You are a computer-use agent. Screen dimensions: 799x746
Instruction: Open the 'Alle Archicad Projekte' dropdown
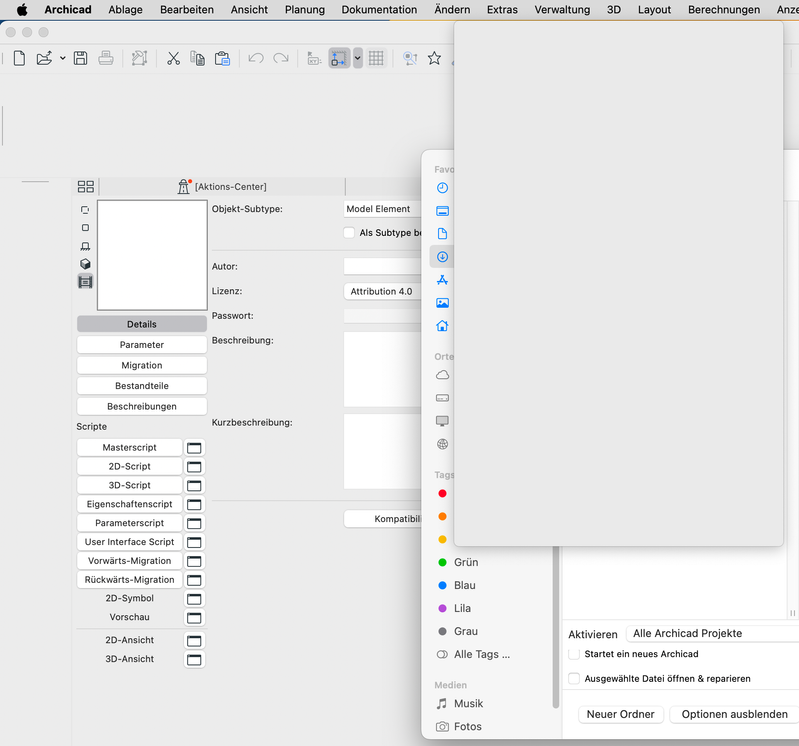[712, 633]
